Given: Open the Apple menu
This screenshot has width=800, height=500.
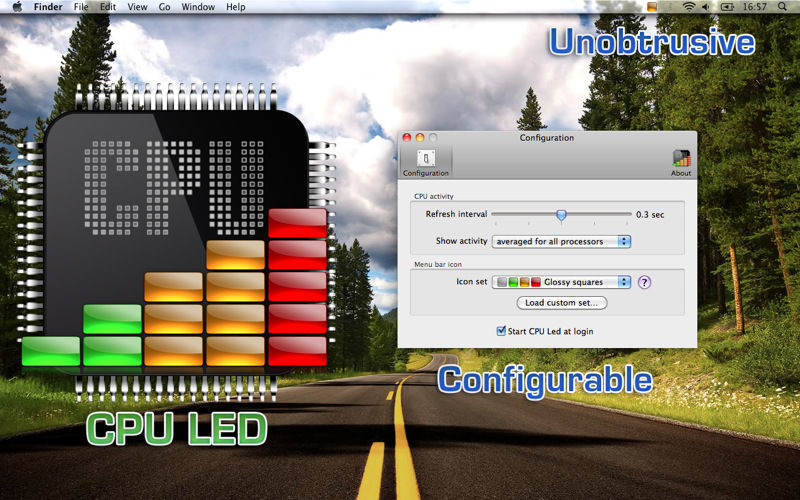Looking at the screenshot, I should pyautogui.click(x=17, y=7).
